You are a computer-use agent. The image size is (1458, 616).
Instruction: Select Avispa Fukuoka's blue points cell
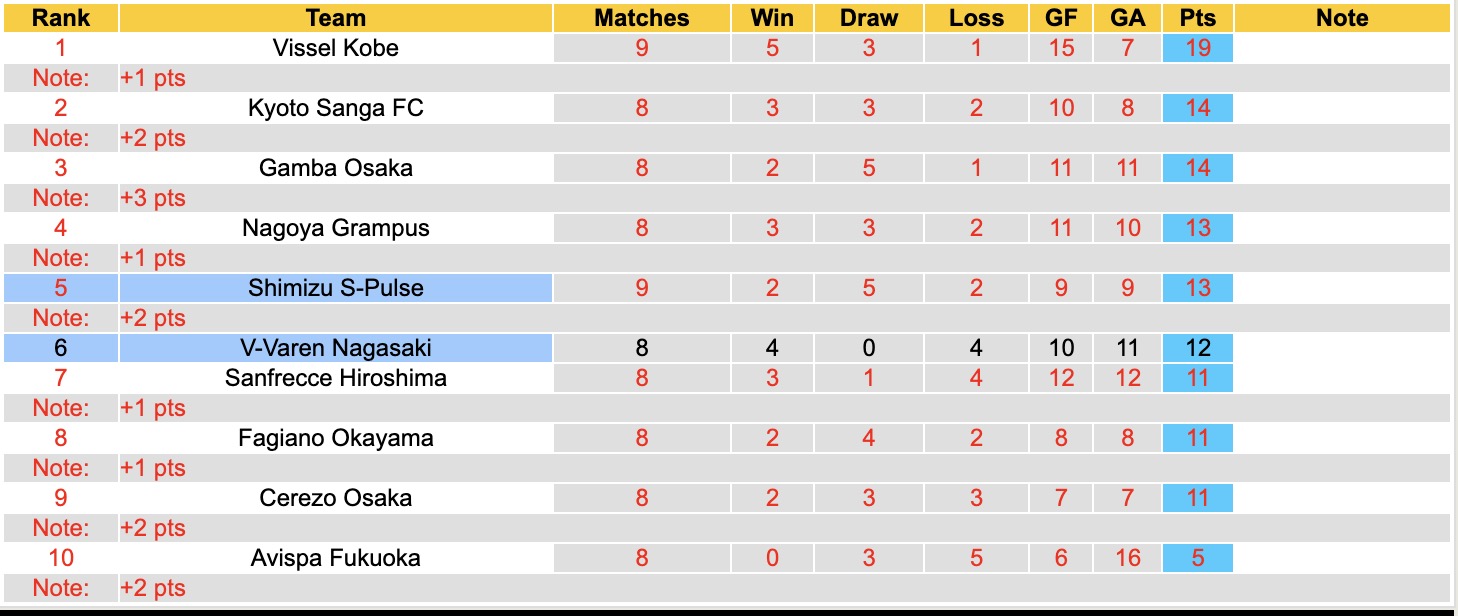pos(1197,558)
